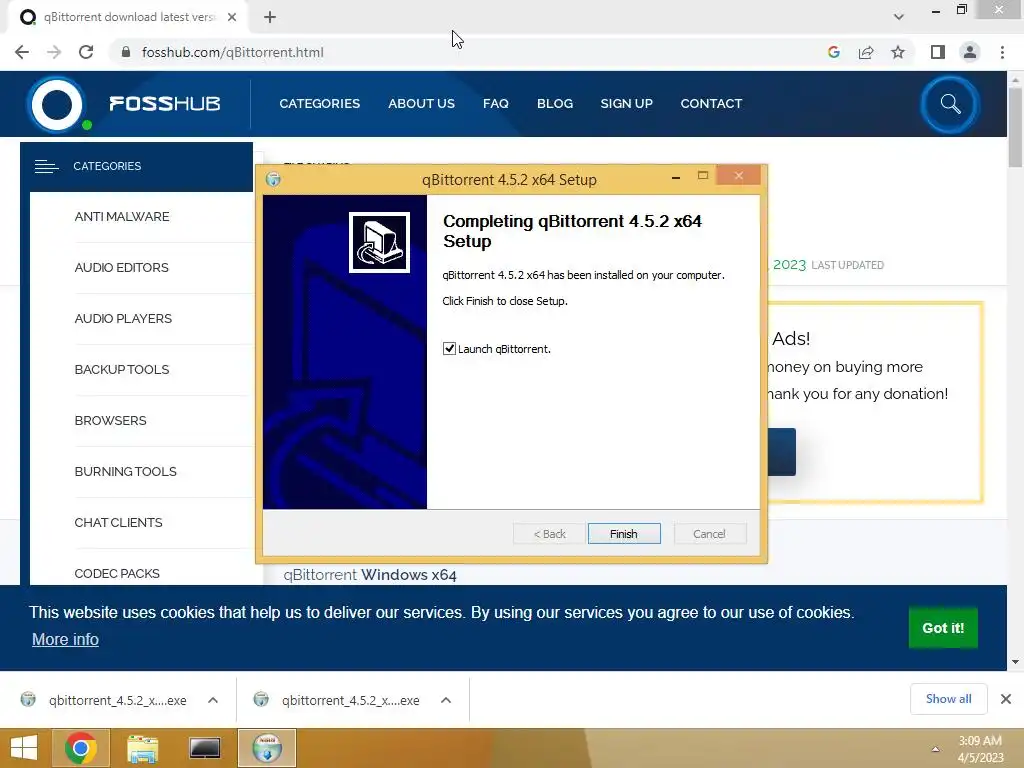The height and width of the screenshot is (768, 1024).
Task: Select Burning Tools category
Action: pos(125,472)
